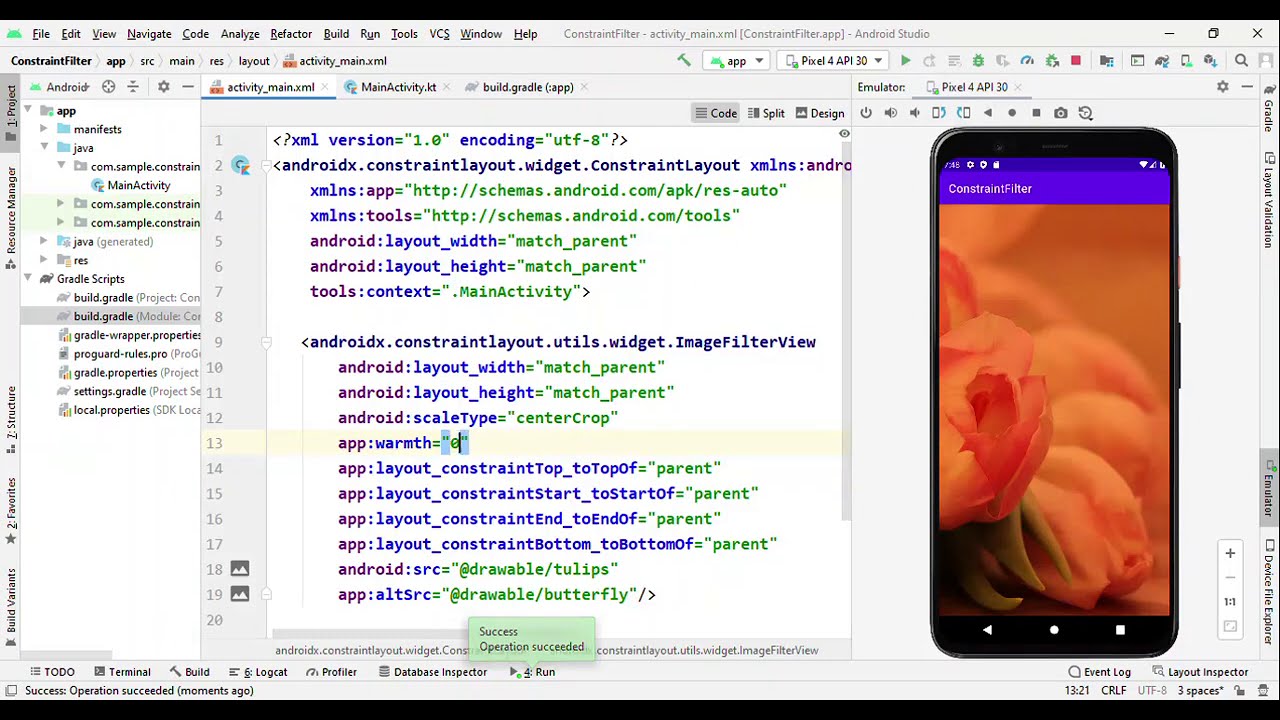Tap the Home circle on the phone screen

[1053, 630]
